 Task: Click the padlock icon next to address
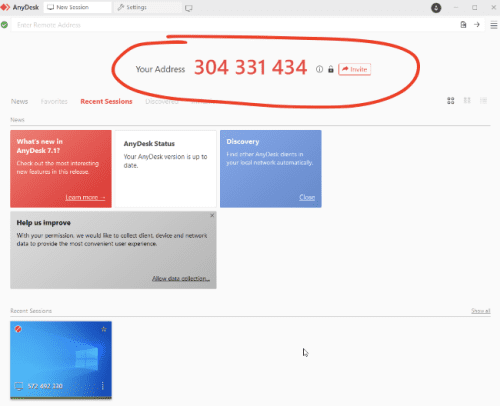[x=331, y=69]
